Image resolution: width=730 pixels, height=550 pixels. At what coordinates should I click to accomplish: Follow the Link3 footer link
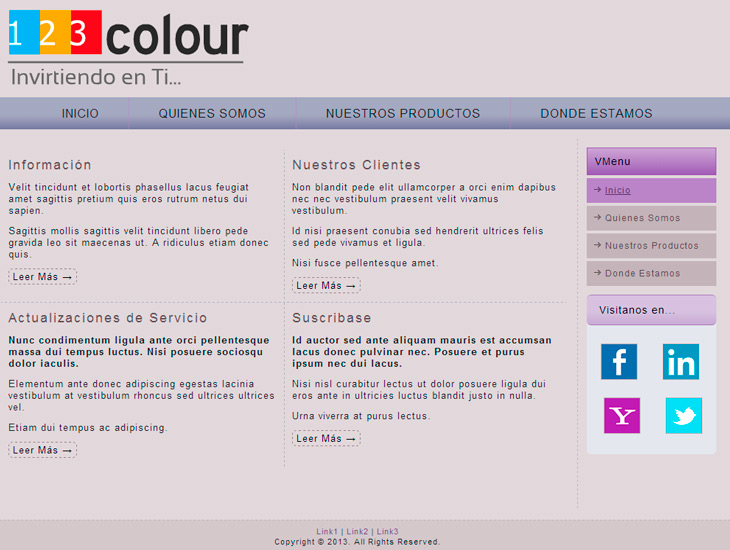coord(388,531)
